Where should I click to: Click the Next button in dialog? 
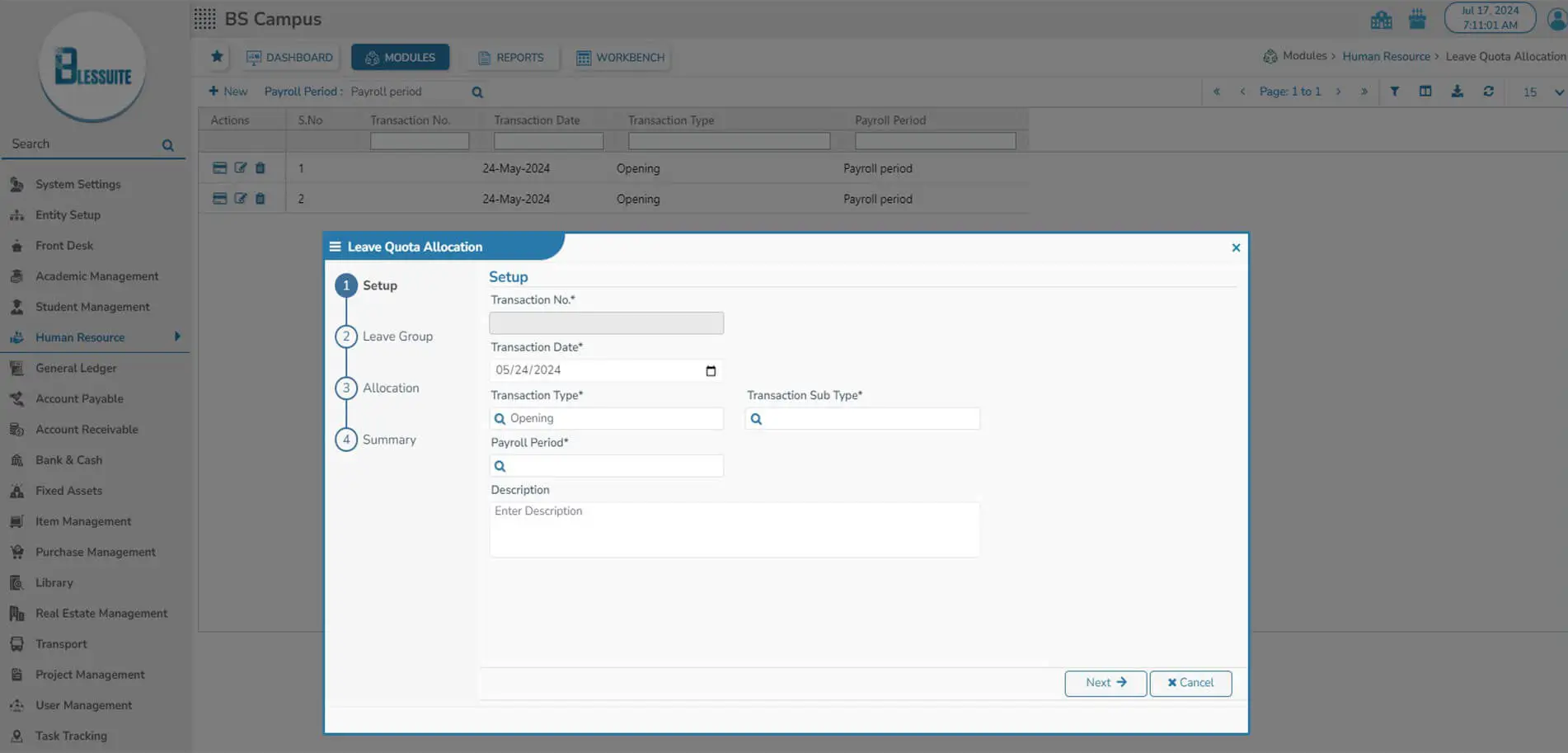tap(1105, 683)
